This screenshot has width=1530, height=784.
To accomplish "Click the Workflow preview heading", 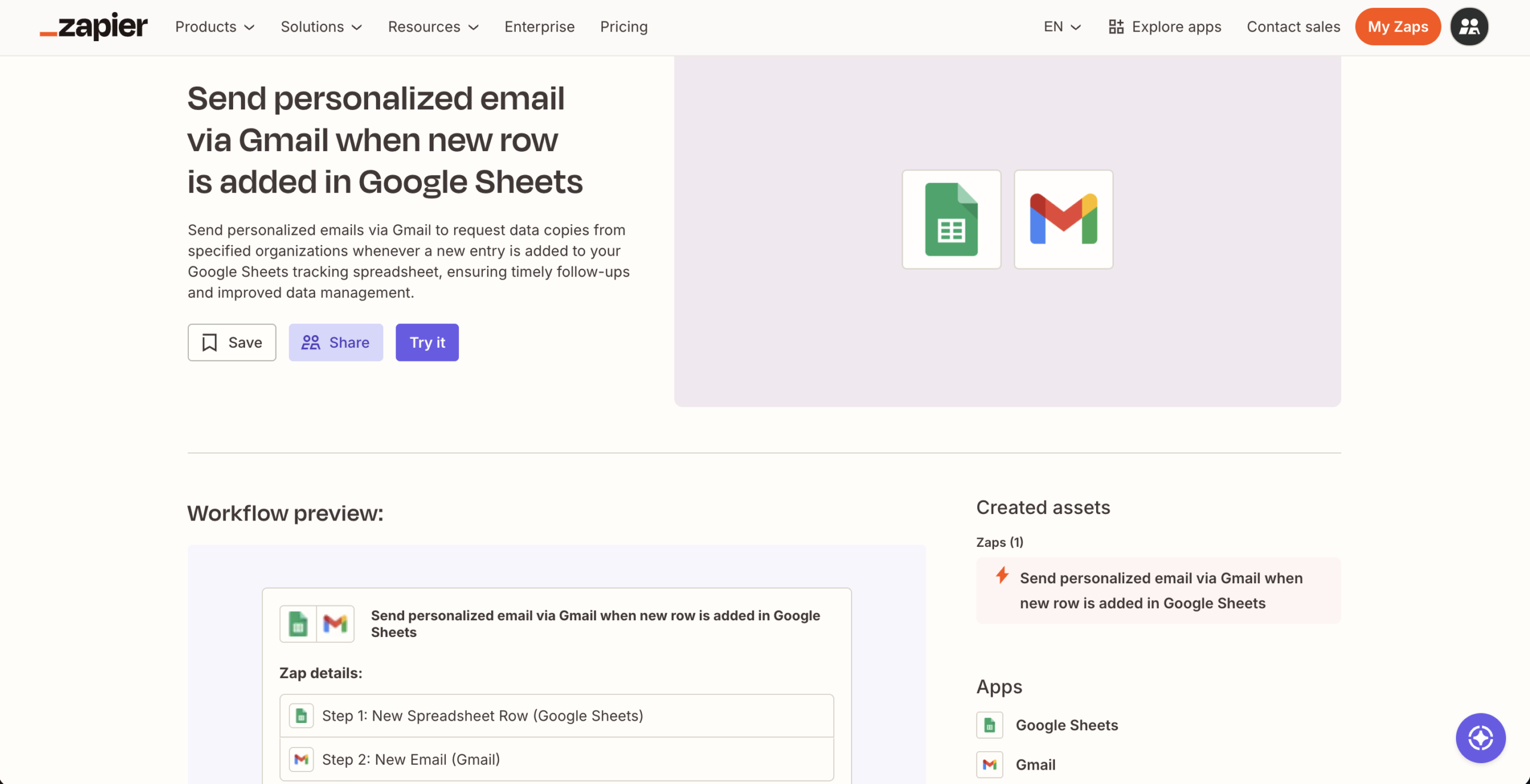I will pyautogui.click(x=285, y=513).
